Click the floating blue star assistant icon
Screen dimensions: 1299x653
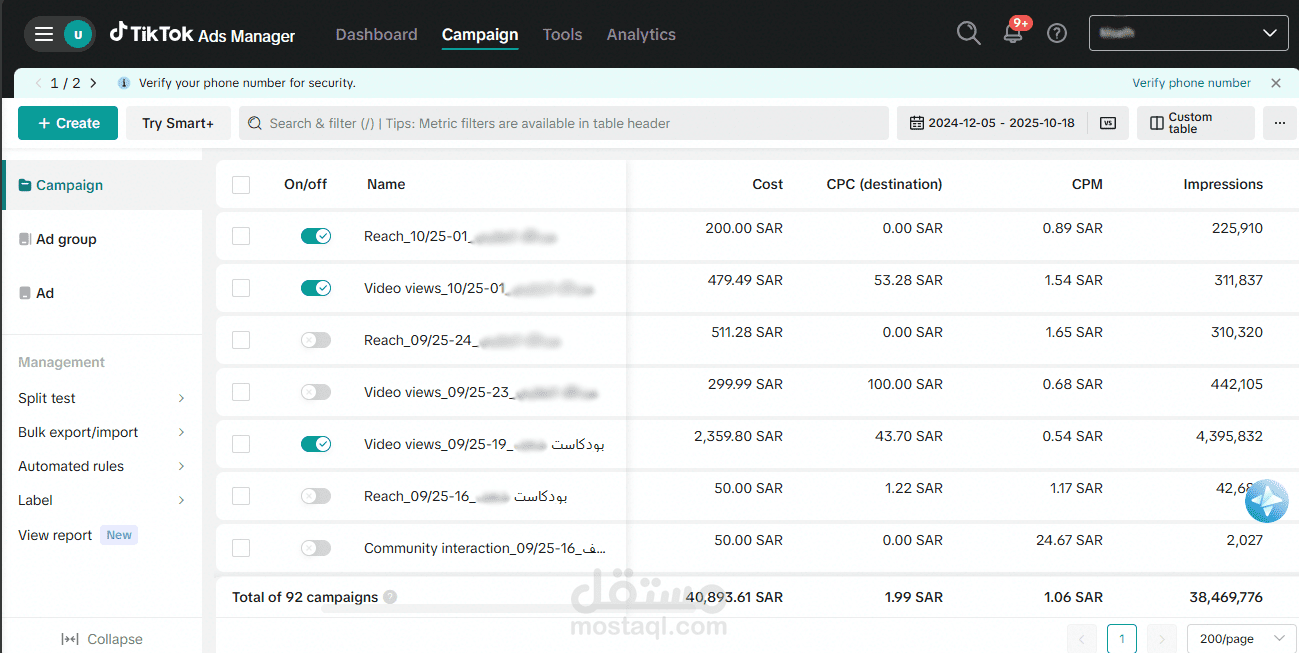pos(1267,501)
